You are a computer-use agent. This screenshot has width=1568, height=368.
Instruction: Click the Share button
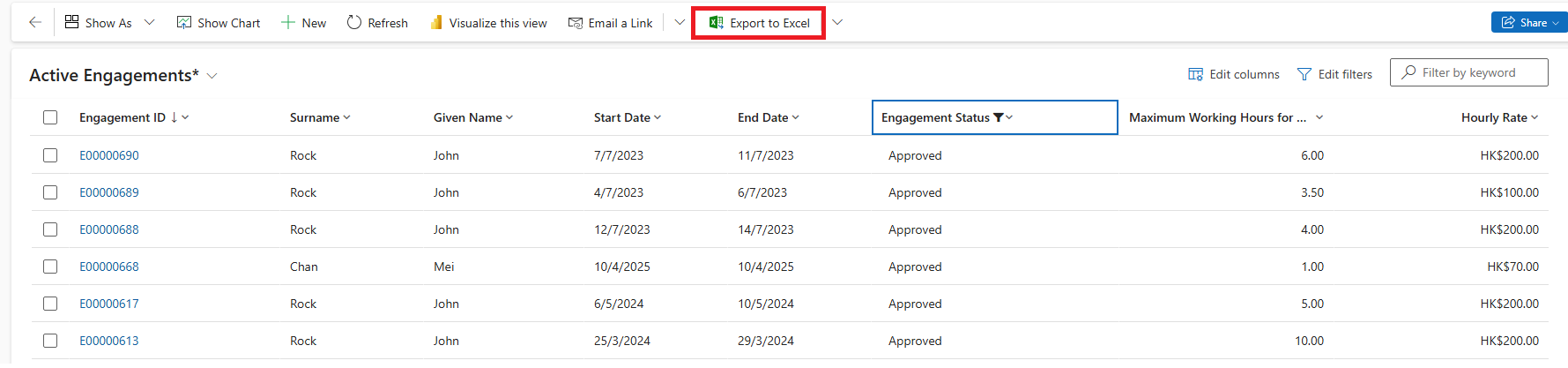coord(1527,23)
